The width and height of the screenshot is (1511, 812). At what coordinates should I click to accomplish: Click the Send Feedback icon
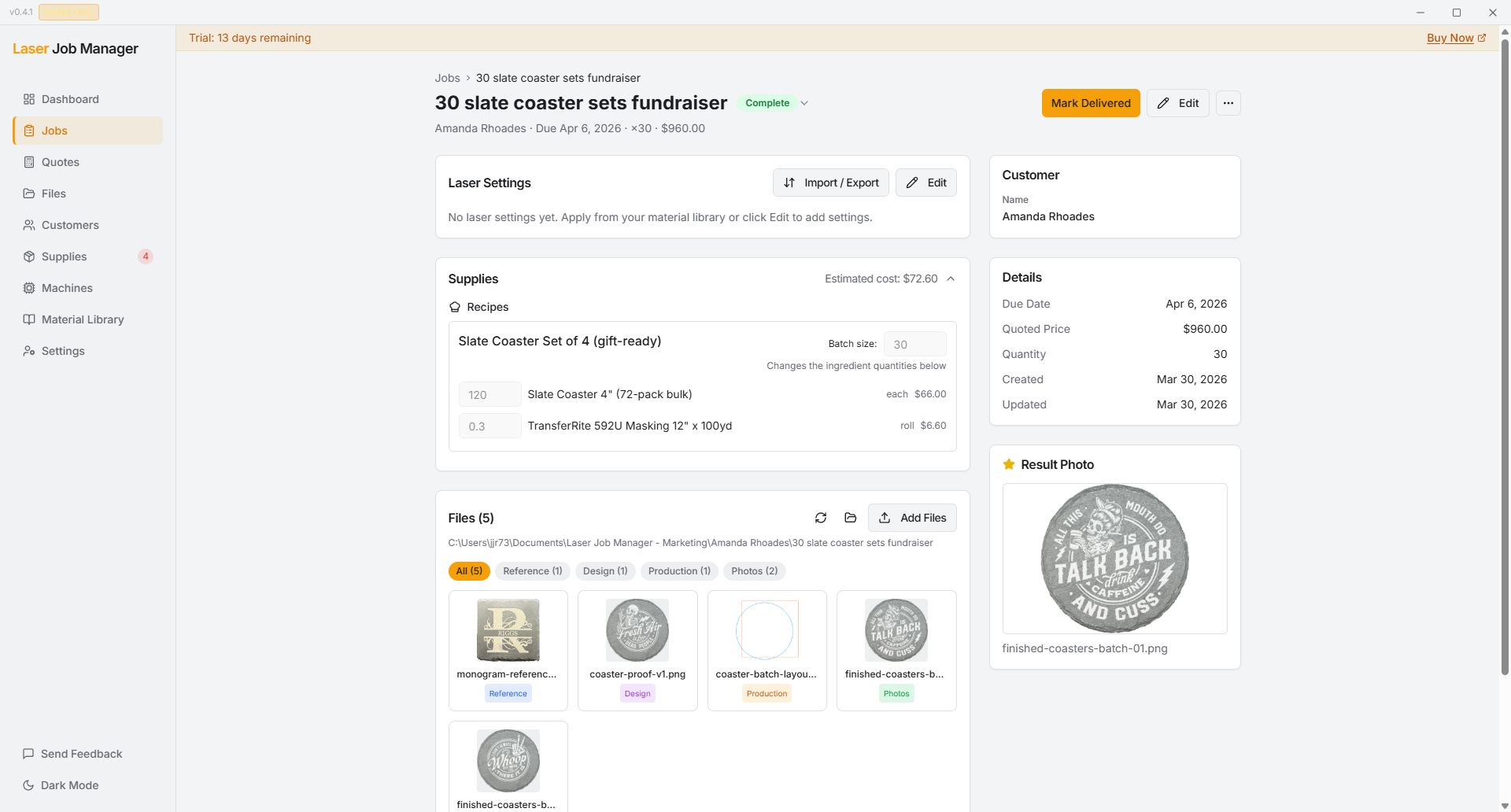point(28,754)
